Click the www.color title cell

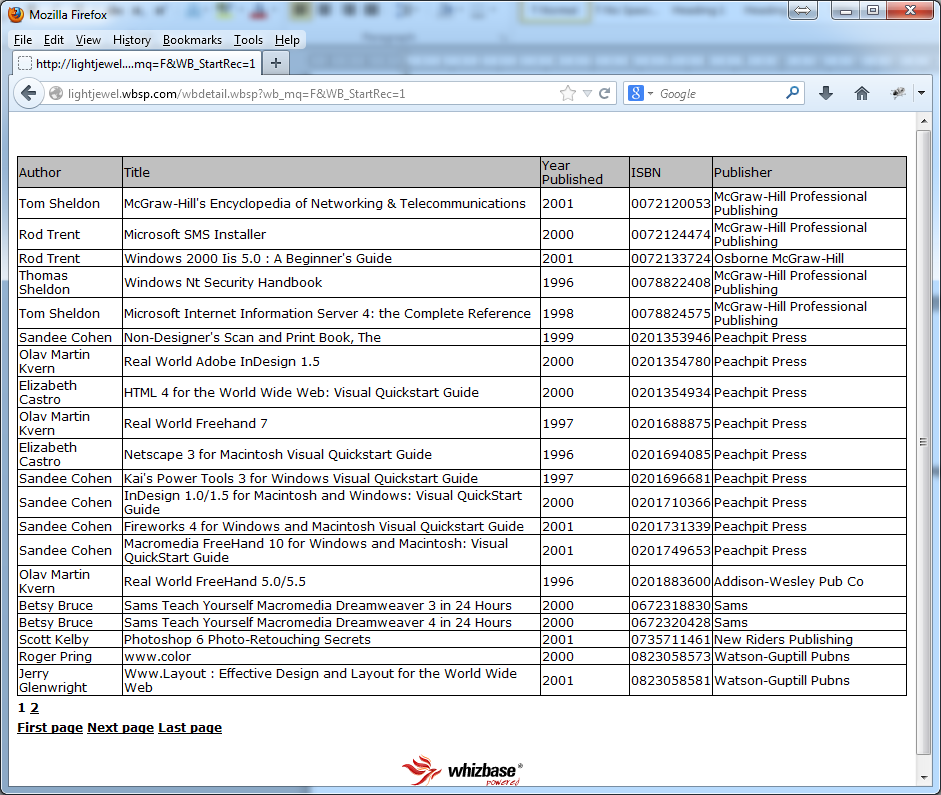click(x=331, y=656)
